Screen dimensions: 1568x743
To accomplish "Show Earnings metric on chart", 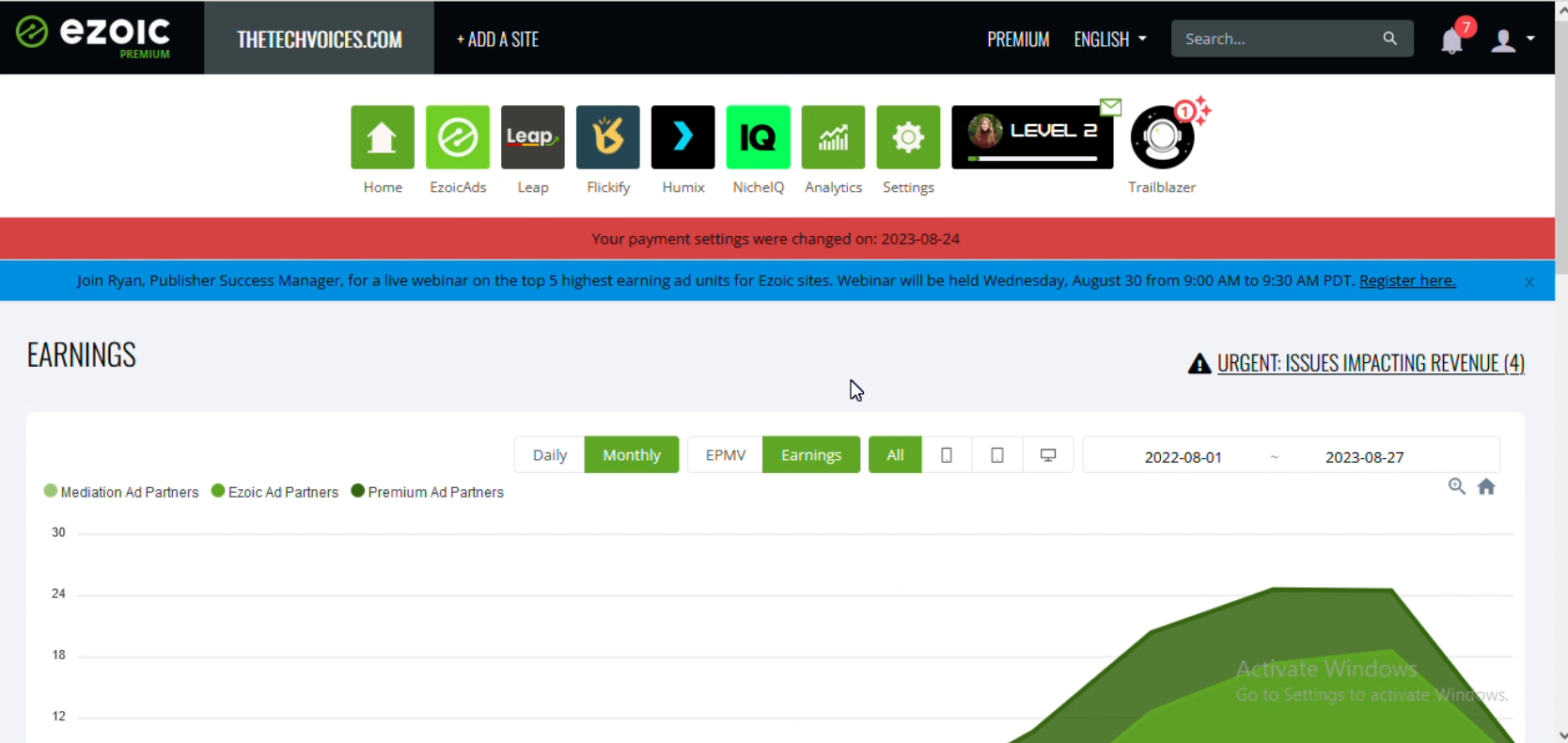I will pos(811,455).
